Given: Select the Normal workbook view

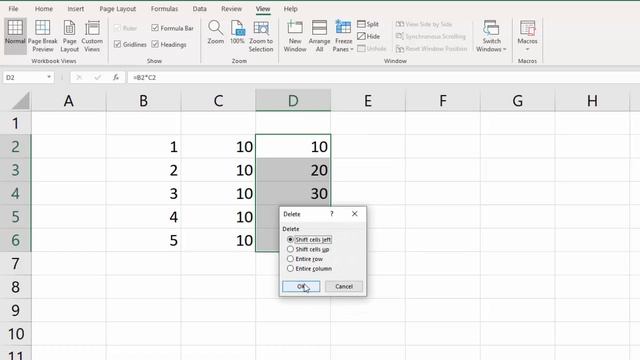Looking at the screenshot, I should (x=15, y=36).
